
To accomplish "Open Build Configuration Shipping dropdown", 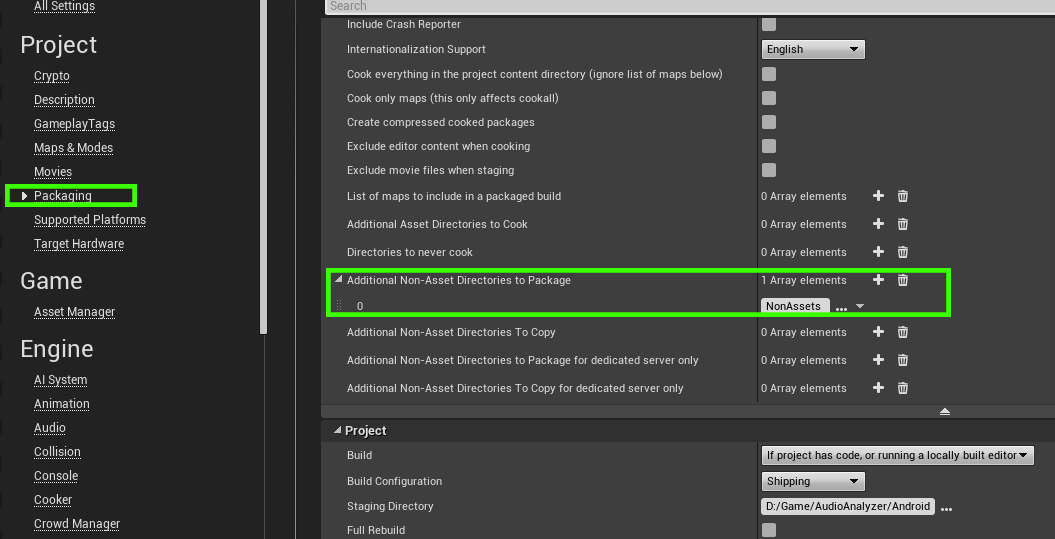I will click(813, 481).
